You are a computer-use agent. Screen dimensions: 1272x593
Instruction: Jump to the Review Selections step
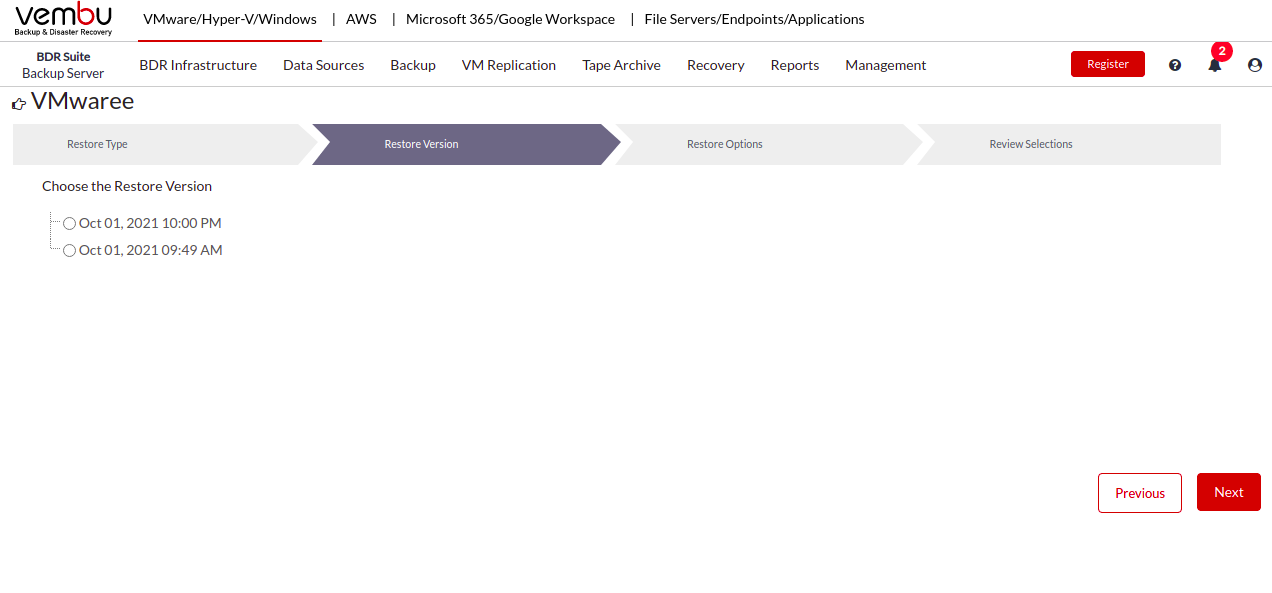point(1068,144)
